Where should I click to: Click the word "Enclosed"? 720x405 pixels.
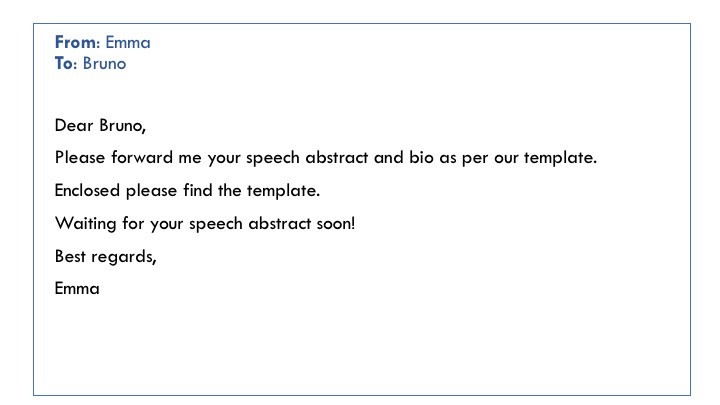(x=87, y=190)
